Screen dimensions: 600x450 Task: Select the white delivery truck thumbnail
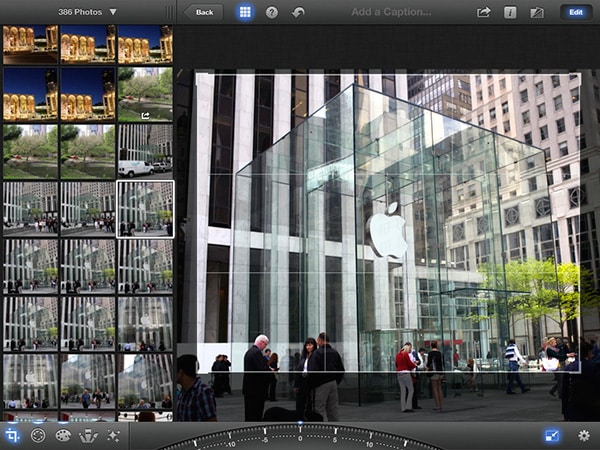pos(145,150)
